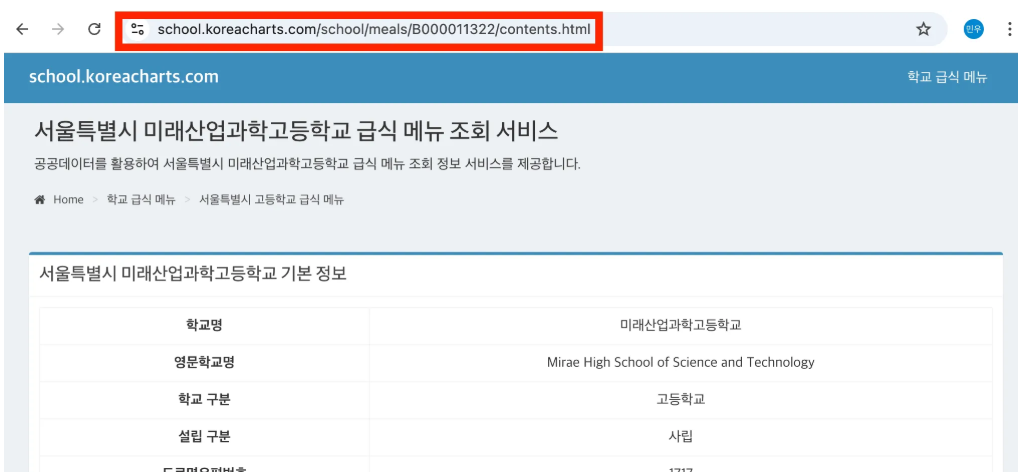Click the 미래산업과학고등학교 기본 정보 panel title
1018x472 pixels.
click(193, 273)
